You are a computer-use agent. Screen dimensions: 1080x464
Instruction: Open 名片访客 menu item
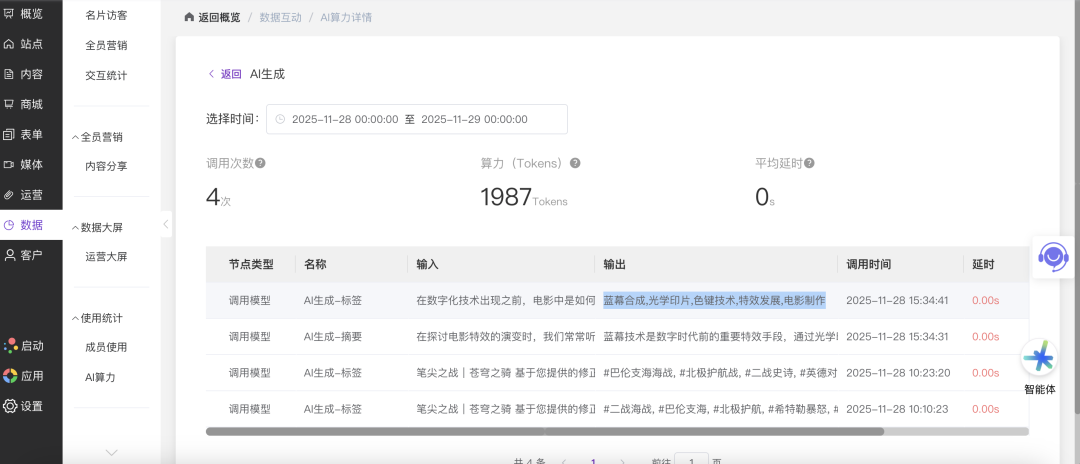point(106,15)
